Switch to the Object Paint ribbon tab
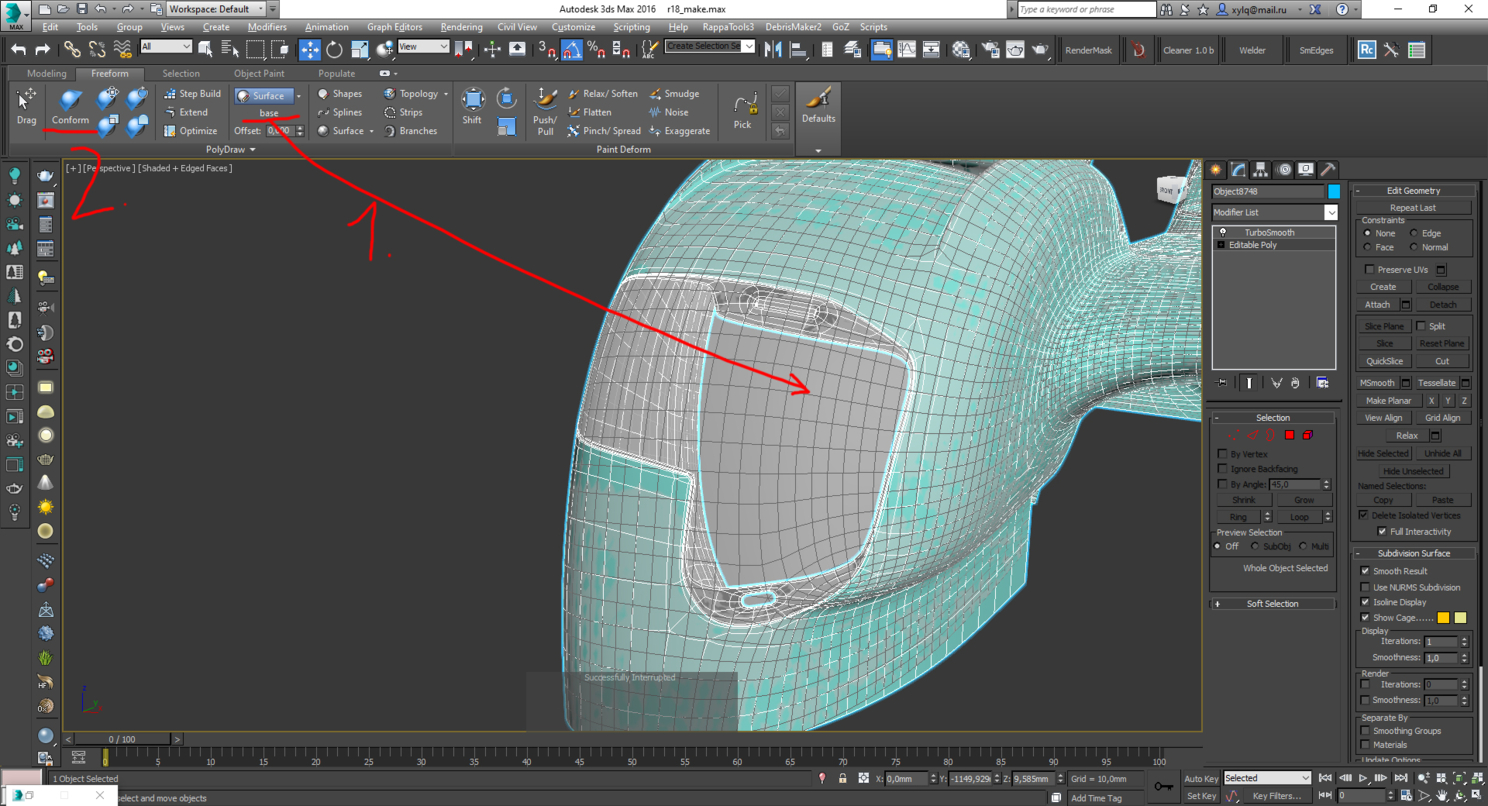The image size is (1488, 806). click(x=259, y=73)
